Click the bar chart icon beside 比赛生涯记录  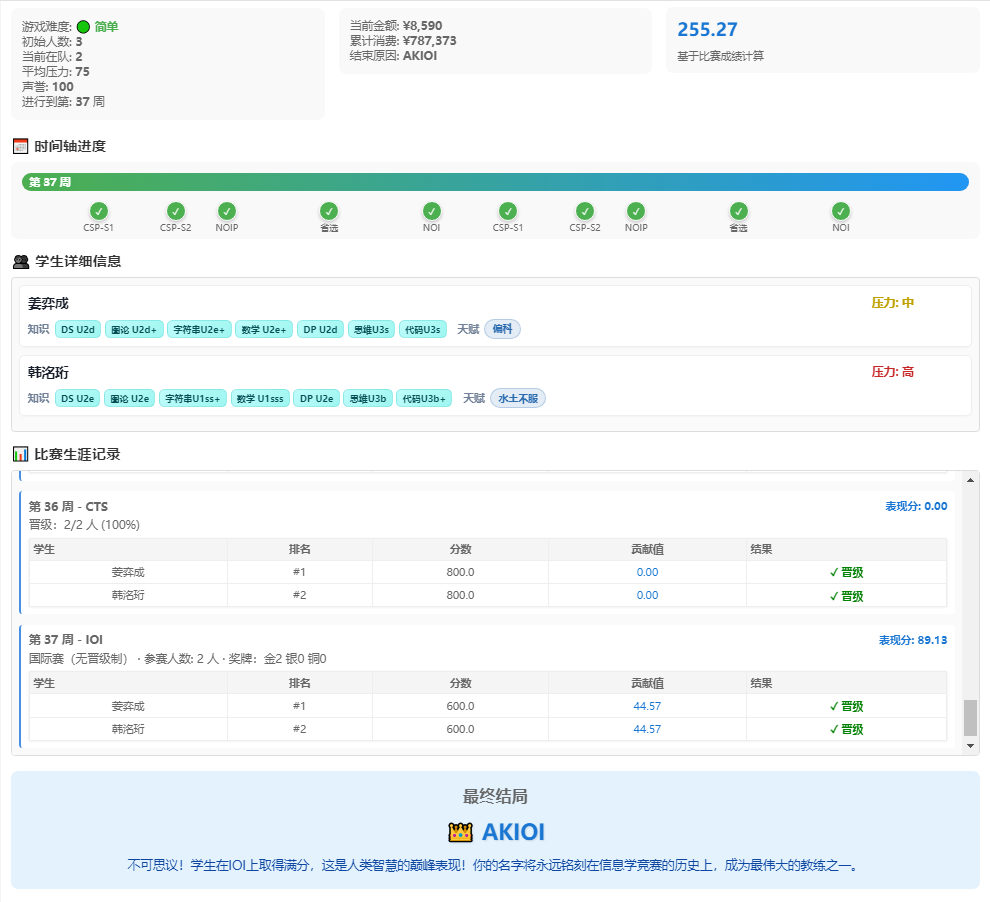20,454
